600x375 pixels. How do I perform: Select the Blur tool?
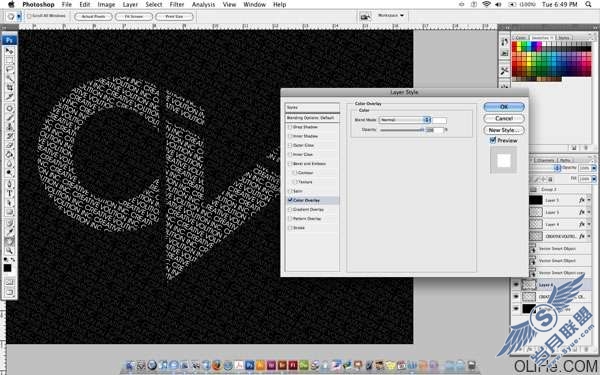click(9, 163)
